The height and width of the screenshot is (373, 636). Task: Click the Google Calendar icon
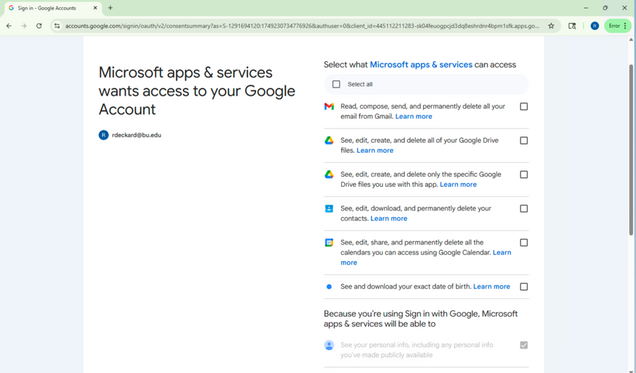(329, 243)
